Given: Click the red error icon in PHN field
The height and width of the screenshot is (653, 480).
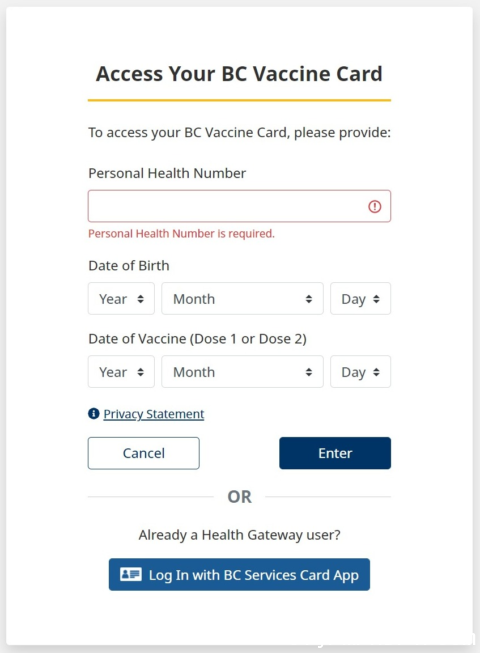Looking at the screenshot, I should click(x=375, y=206).
